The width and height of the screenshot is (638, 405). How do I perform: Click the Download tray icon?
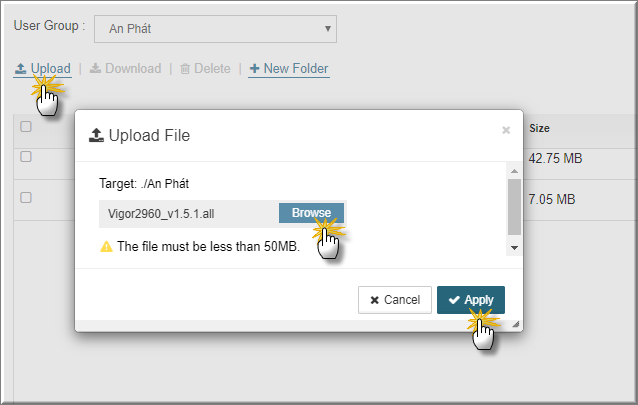pyautogui.click(x=95, y=68)
